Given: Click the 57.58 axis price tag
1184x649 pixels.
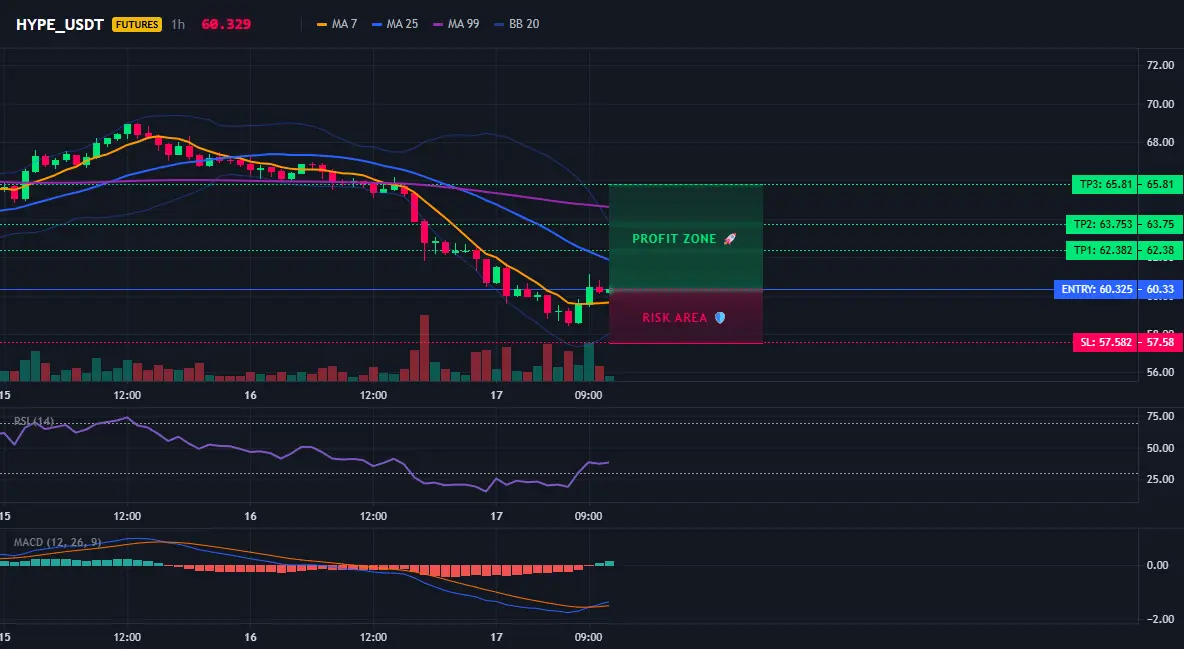Looking at the screenshot, I should click(1161, 342).
